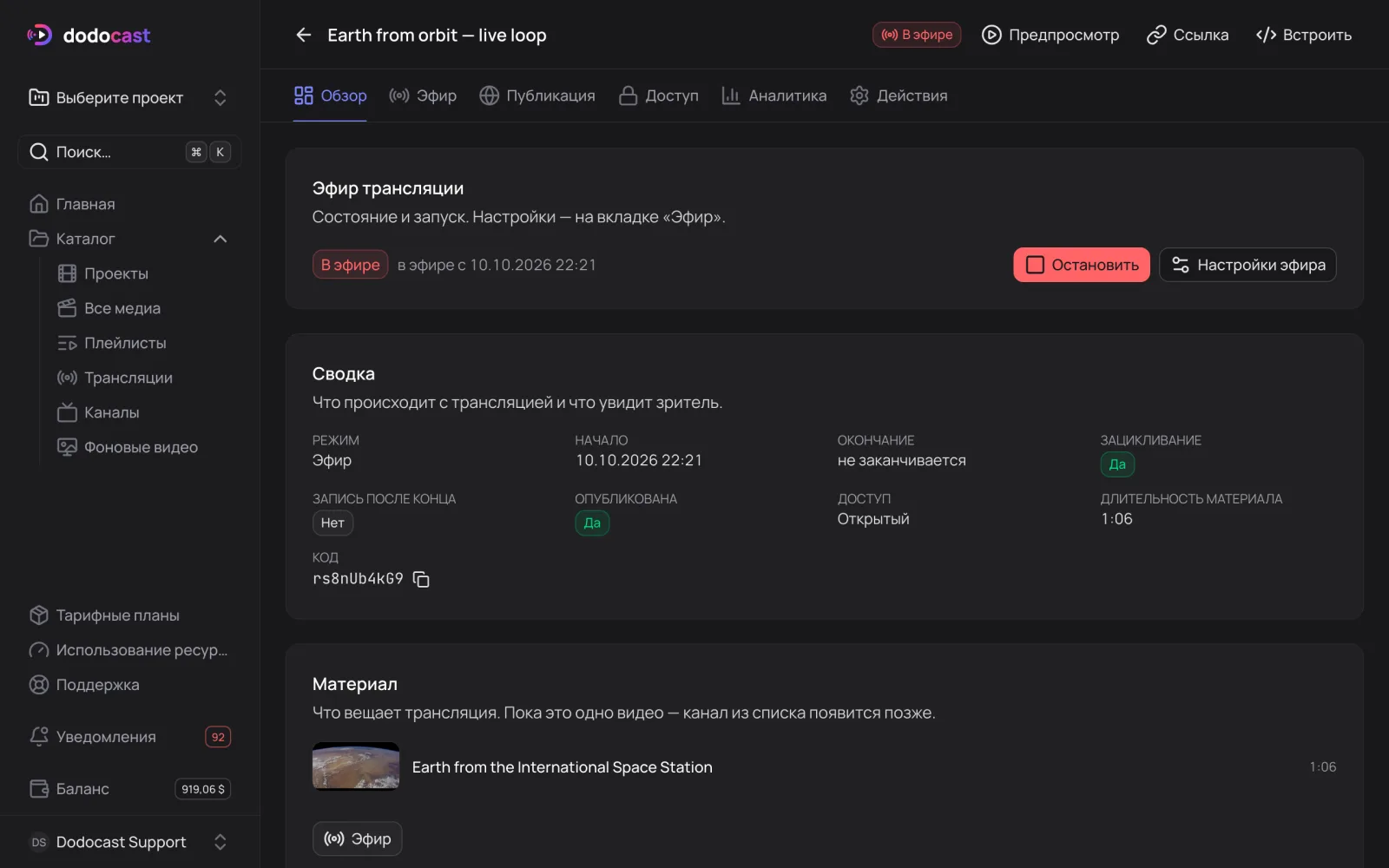
Task: Open Тарифные планы page
Action: pos(118,615)
